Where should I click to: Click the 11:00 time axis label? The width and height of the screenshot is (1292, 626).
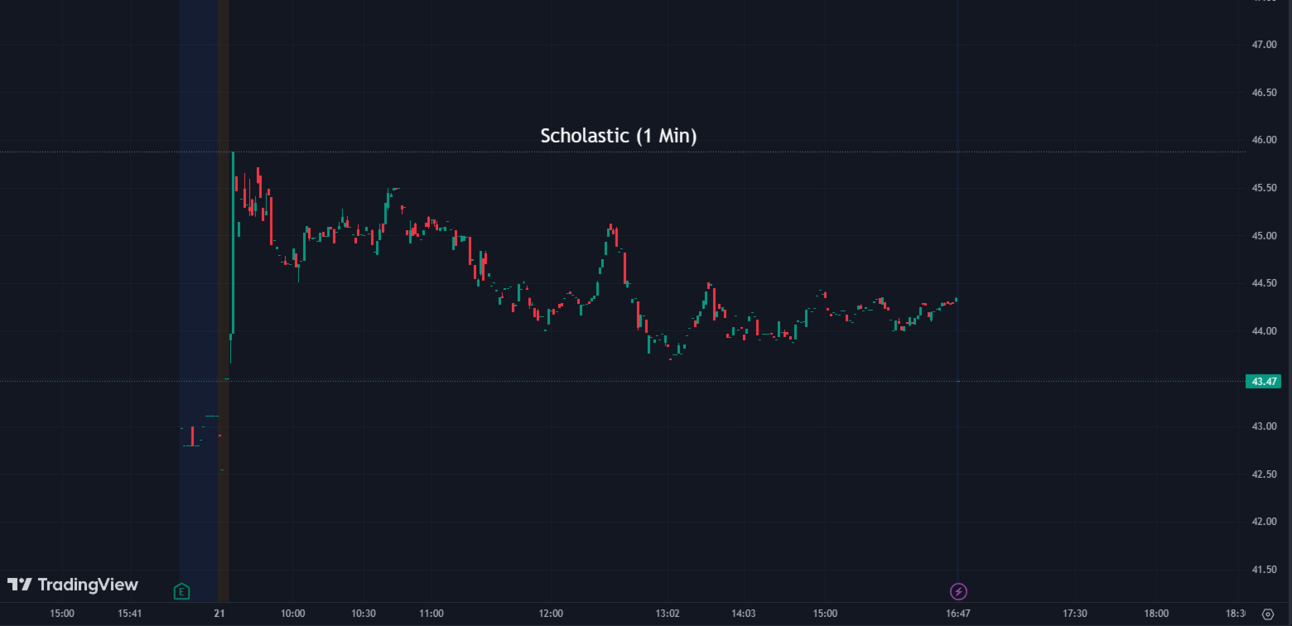431,613
